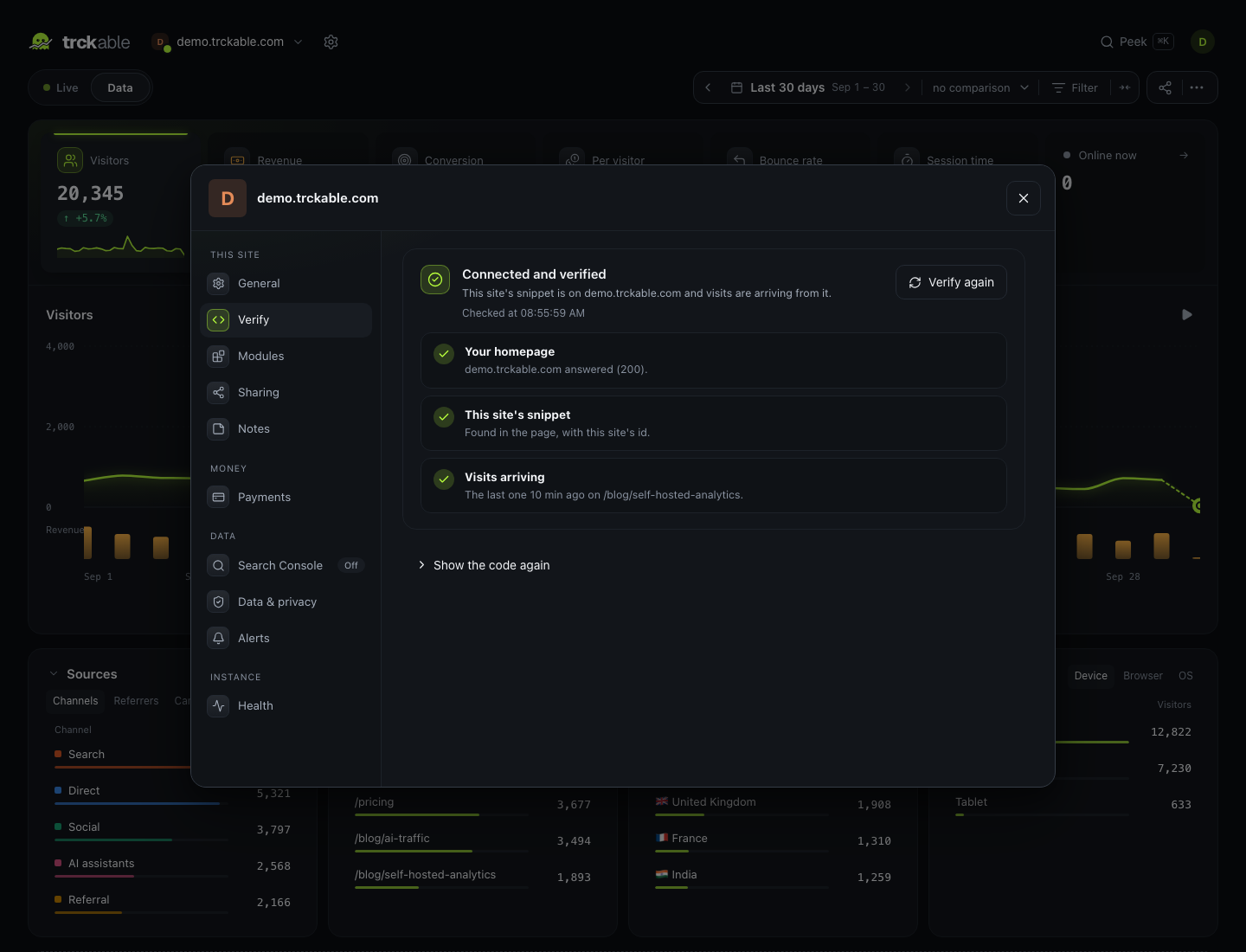Click the Social channel row
1246x952 pixels.
173,830
